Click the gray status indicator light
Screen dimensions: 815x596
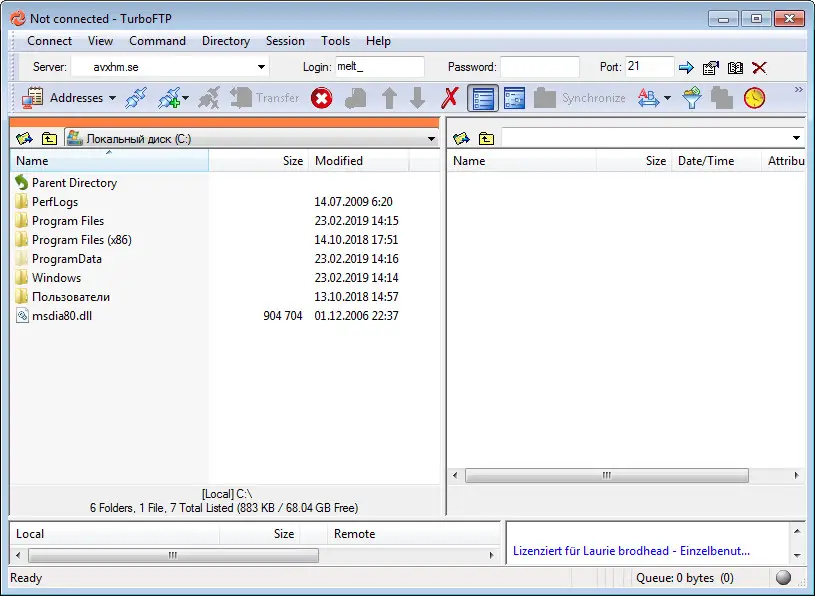click(x=783, y=577)
